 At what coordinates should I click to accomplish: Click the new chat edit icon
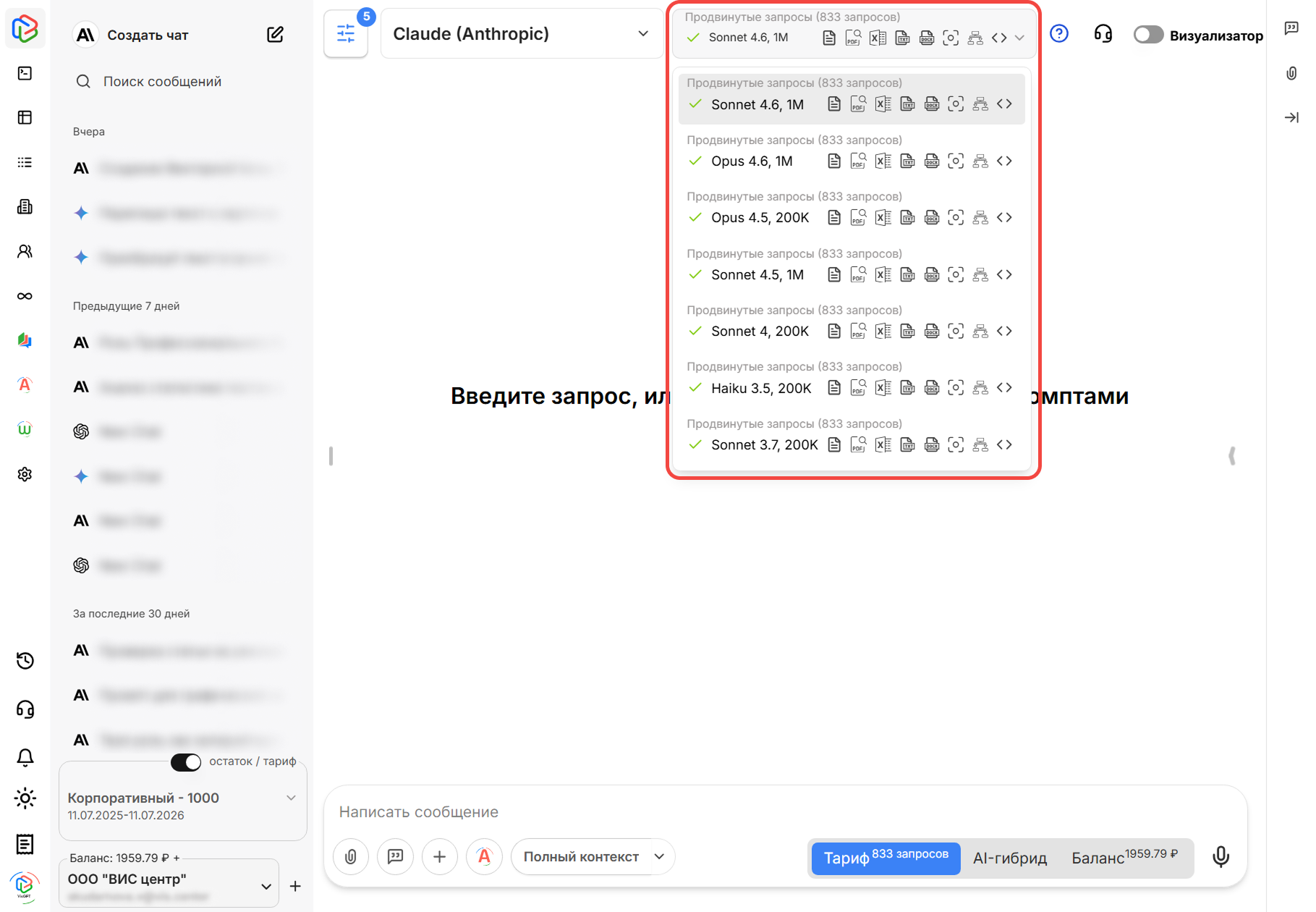275,35
